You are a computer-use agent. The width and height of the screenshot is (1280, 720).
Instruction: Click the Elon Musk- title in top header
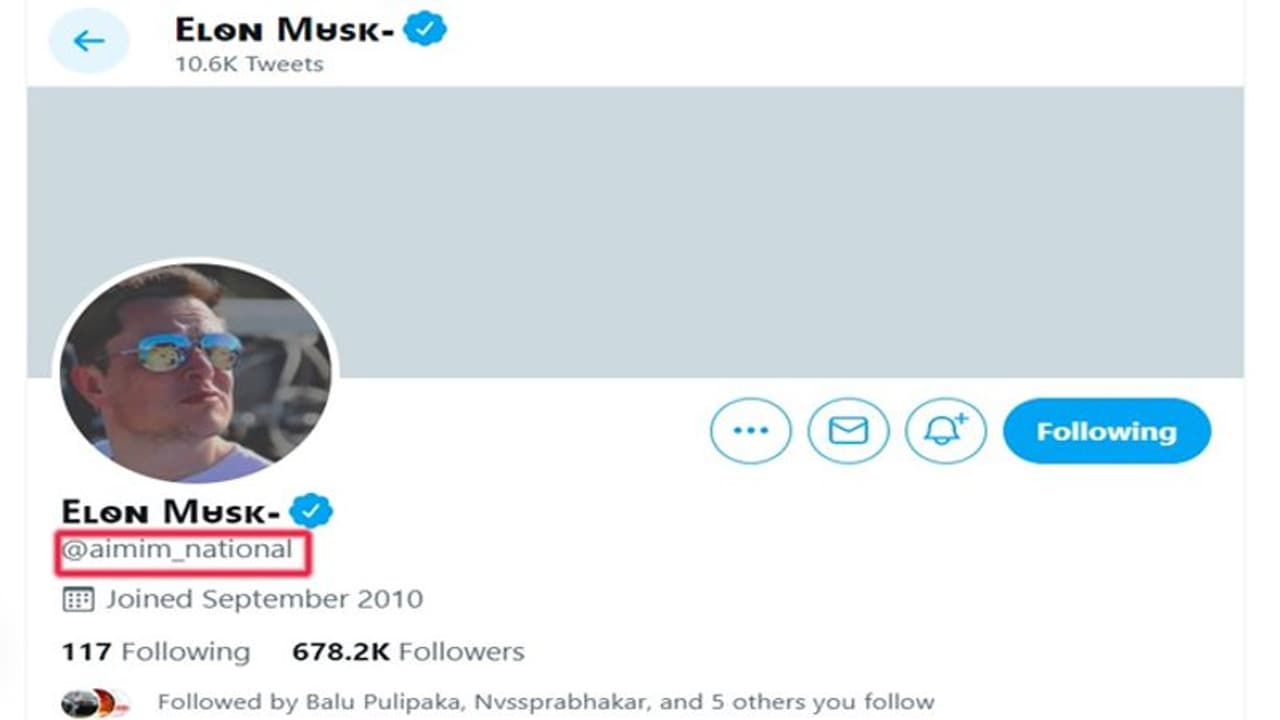284,30
